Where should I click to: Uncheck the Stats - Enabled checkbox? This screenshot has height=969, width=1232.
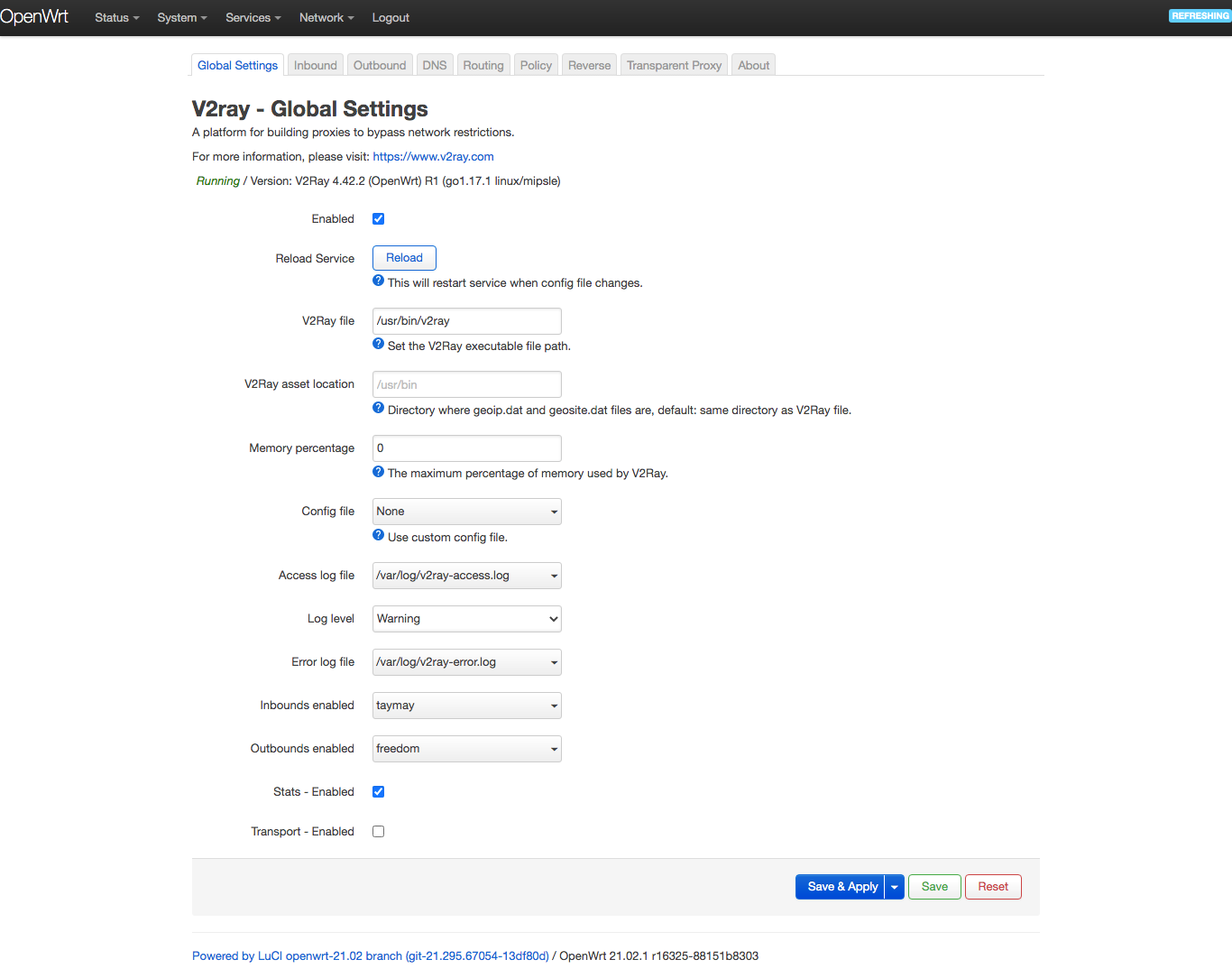point(379,792)
